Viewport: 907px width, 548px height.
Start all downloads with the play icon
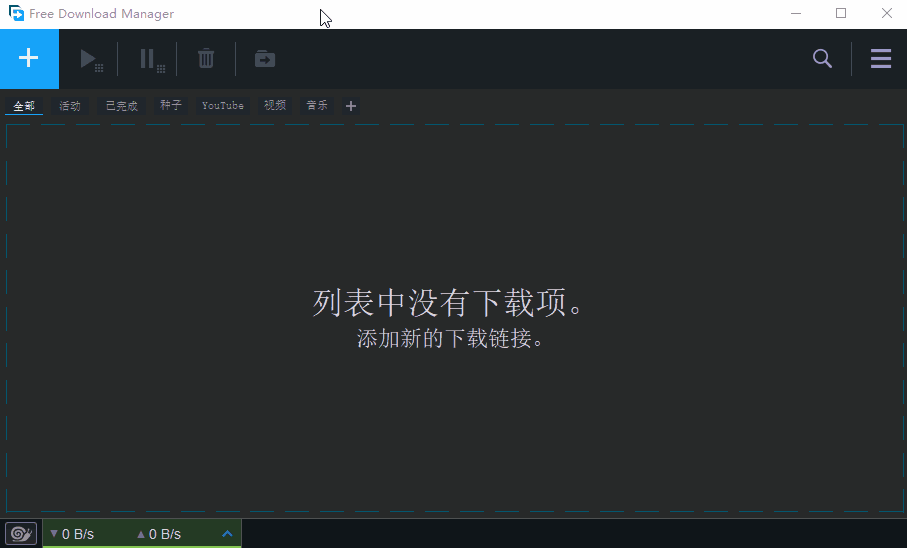91,60
